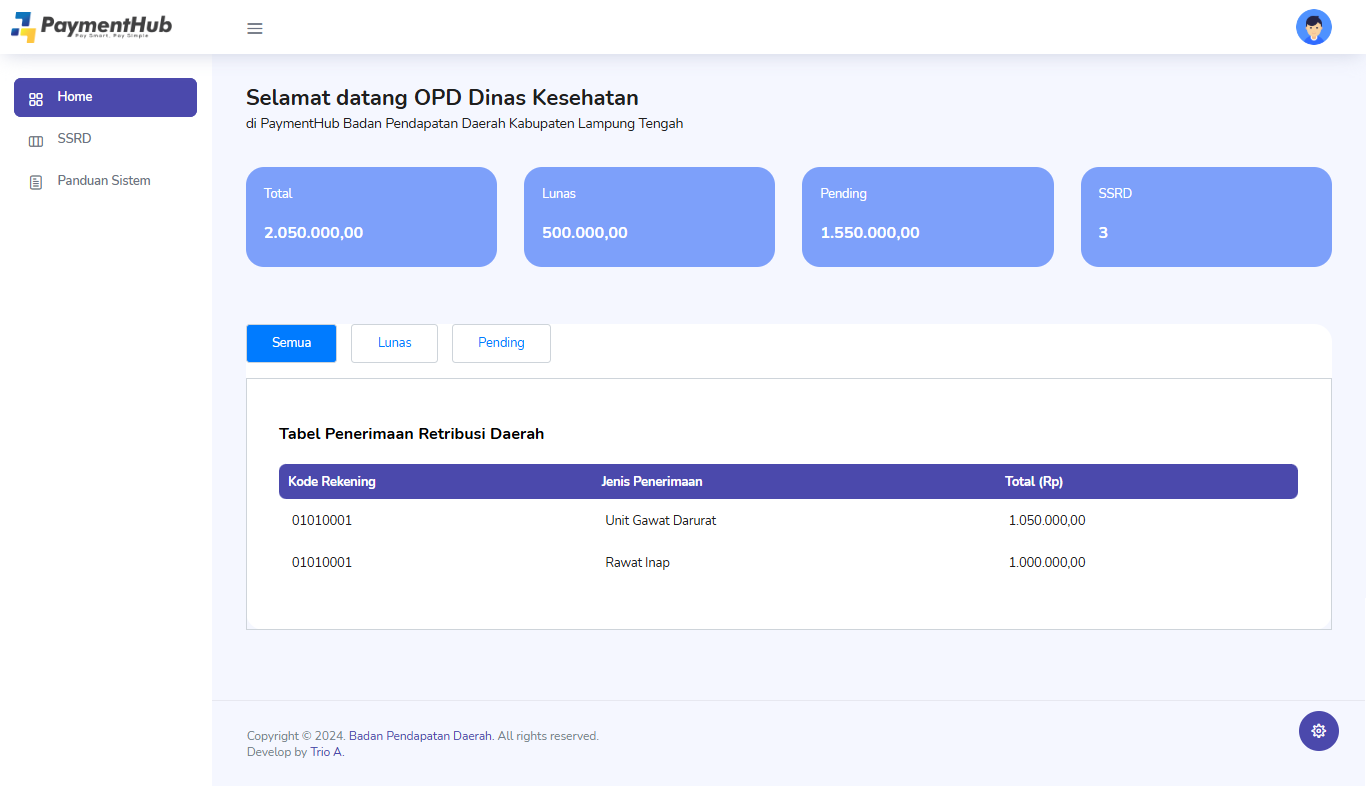Open Panduan Sistem from the sidebar
Image resolution: width=1366 pixels, height=787 pixels.
(104, 181)
